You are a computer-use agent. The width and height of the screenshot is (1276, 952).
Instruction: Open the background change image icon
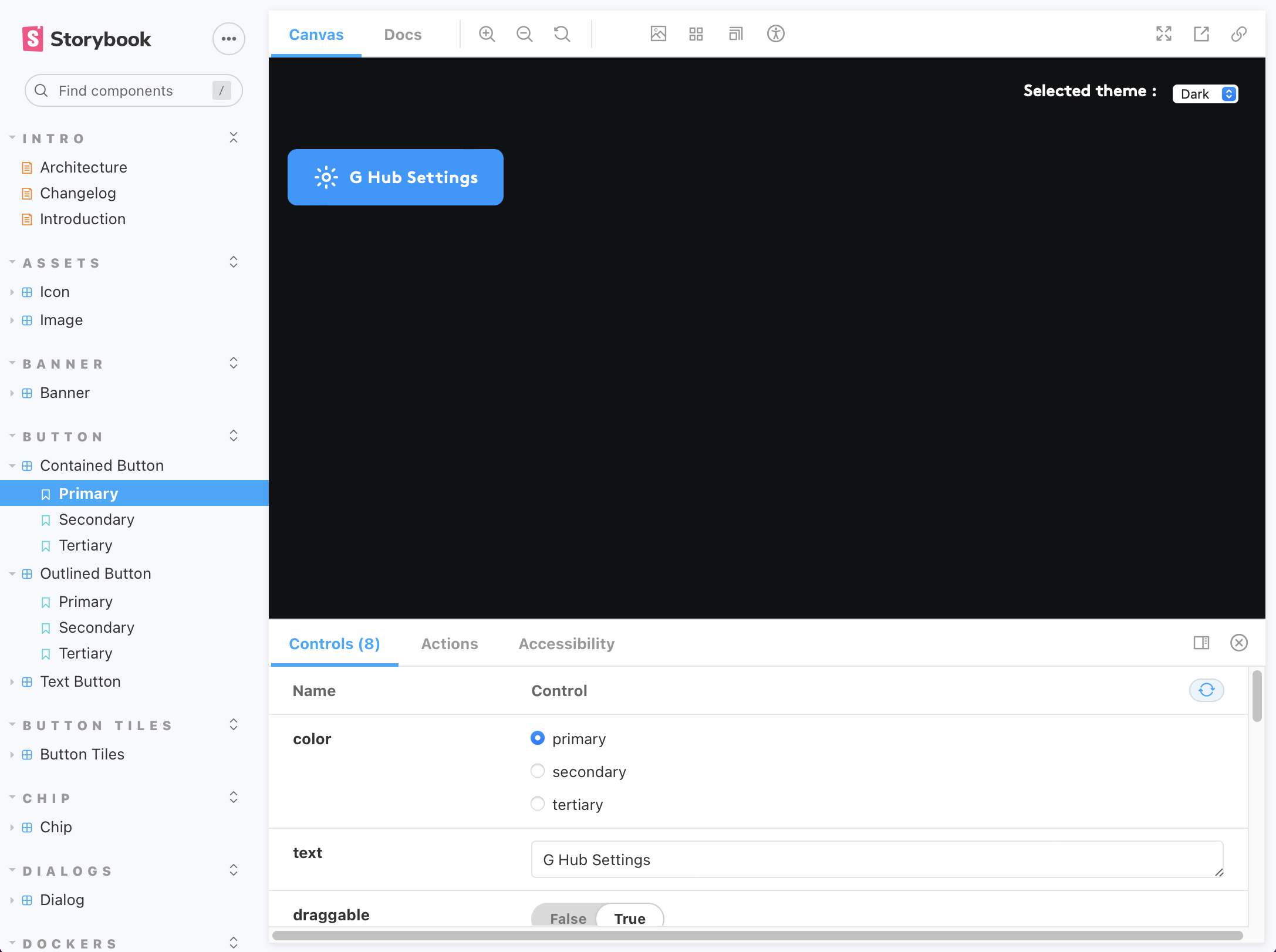658,34
